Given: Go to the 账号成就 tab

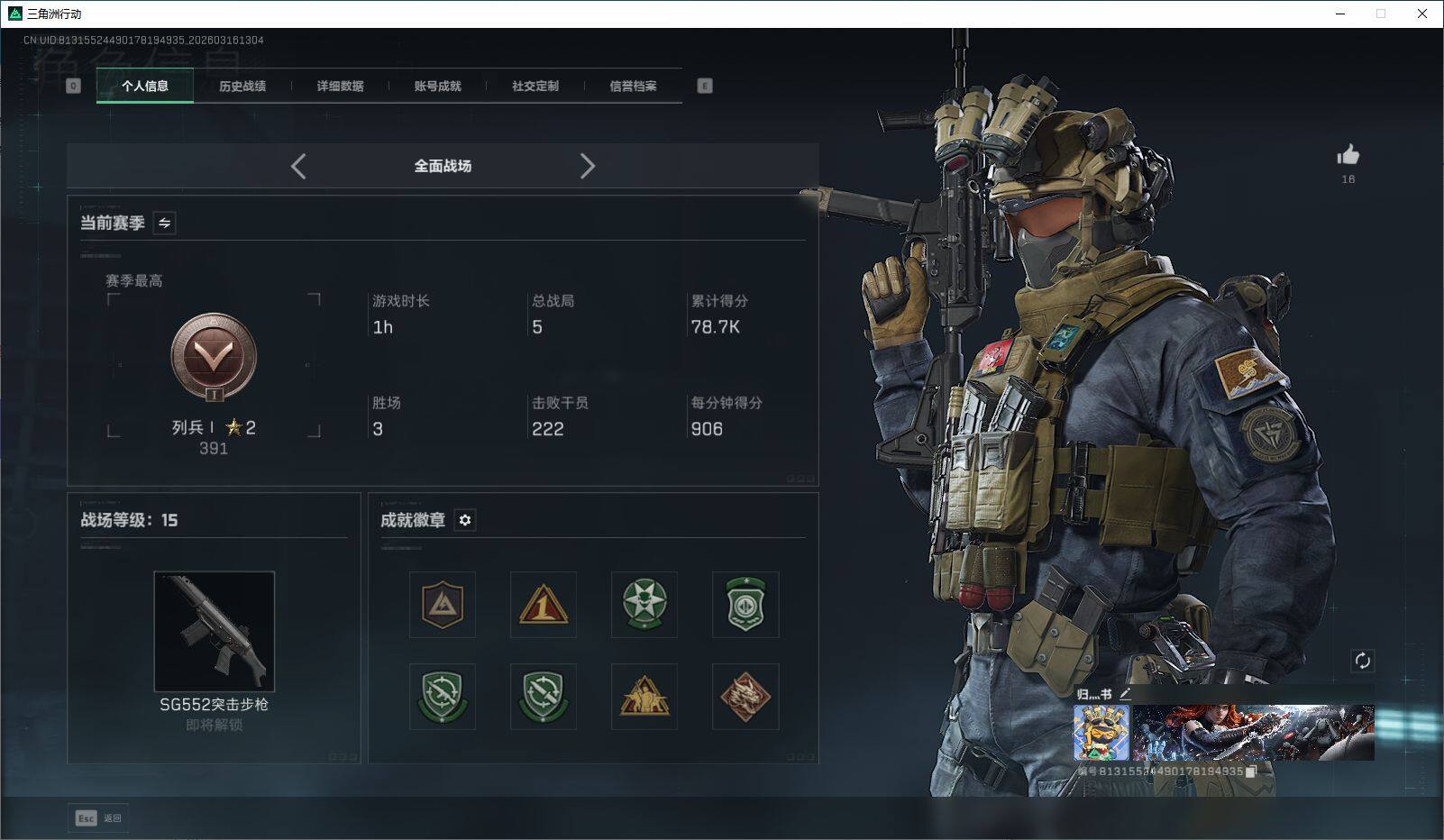Looking at the screenshot, I should (x=437, y=86).
